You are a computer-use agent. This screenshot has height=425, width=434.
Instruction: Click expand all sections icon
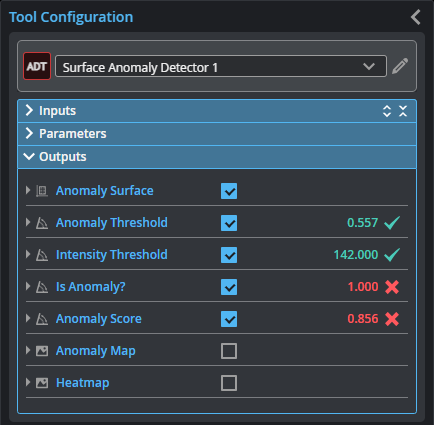tap(387, 111)
